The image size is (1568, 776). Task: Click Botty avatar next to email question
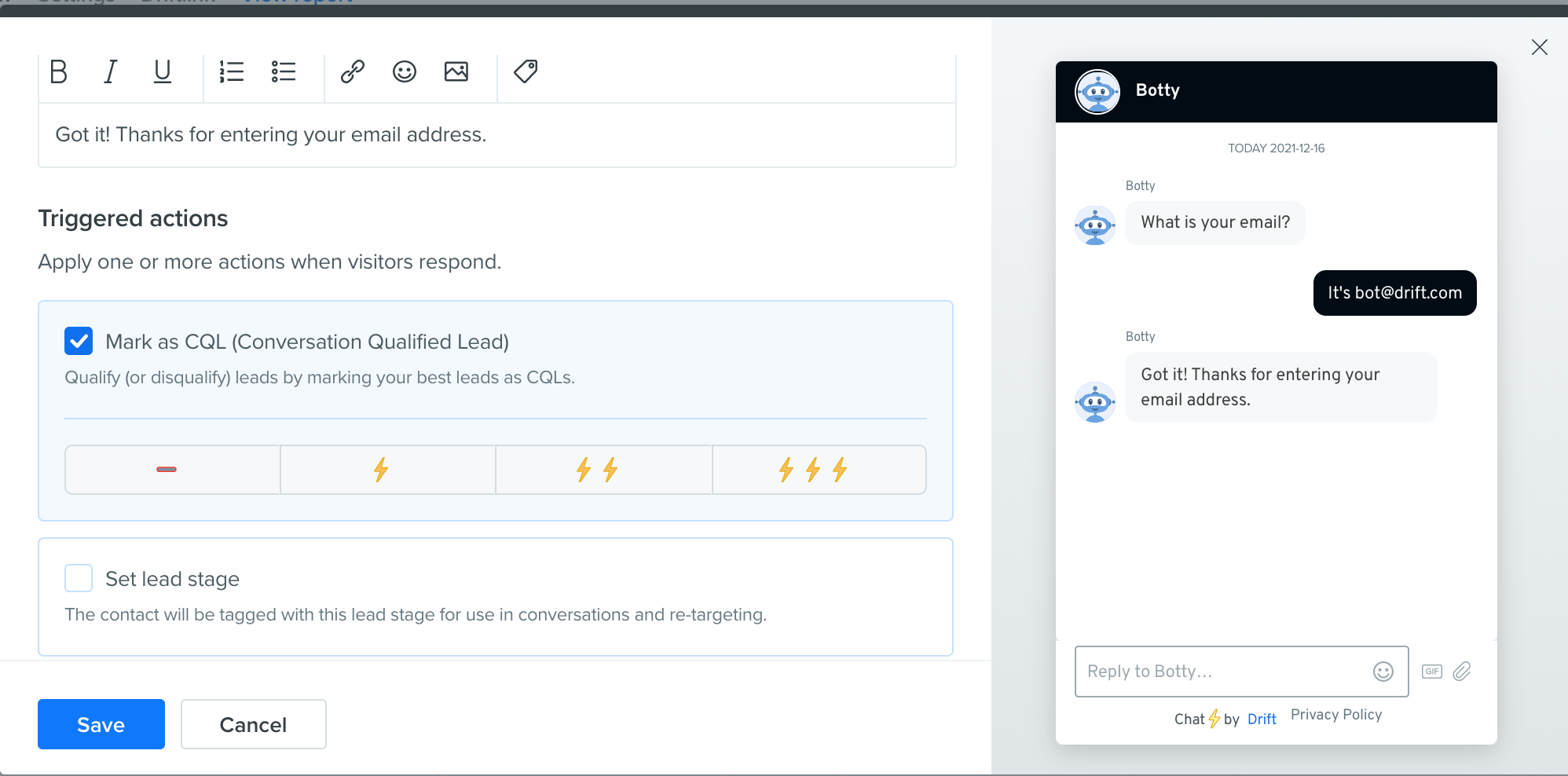(x=1095, y=225)
